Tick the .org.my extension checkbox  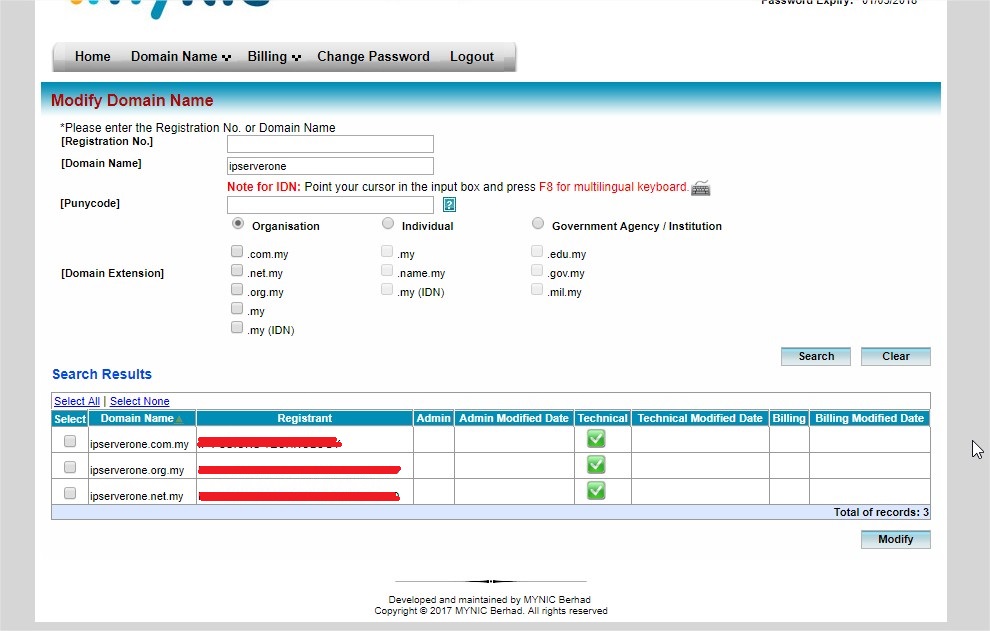coord(237,289)
